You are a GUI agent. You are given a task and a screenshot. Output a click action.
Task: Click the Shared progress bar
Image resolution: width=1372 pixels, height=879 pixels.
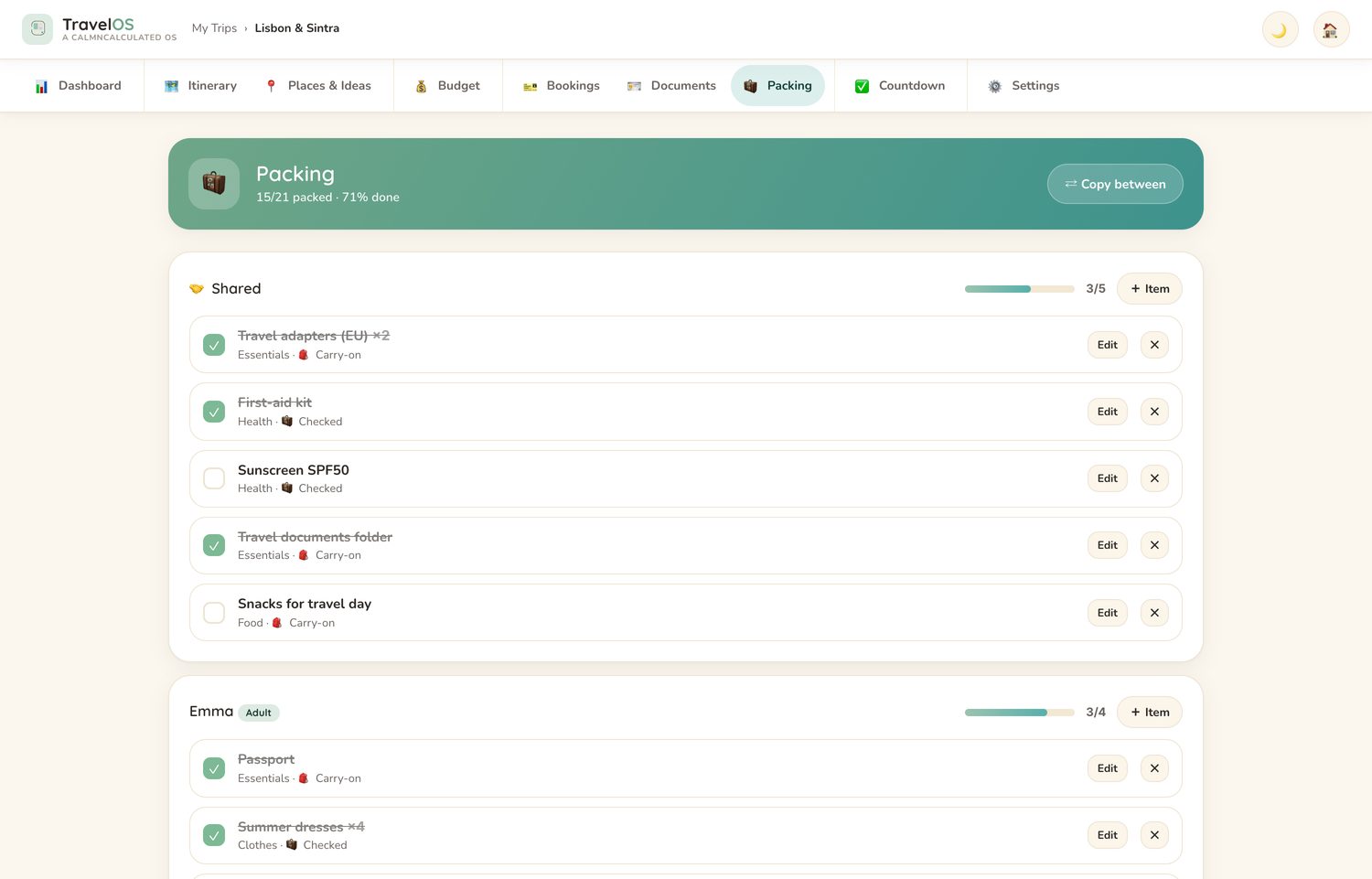1020,289
